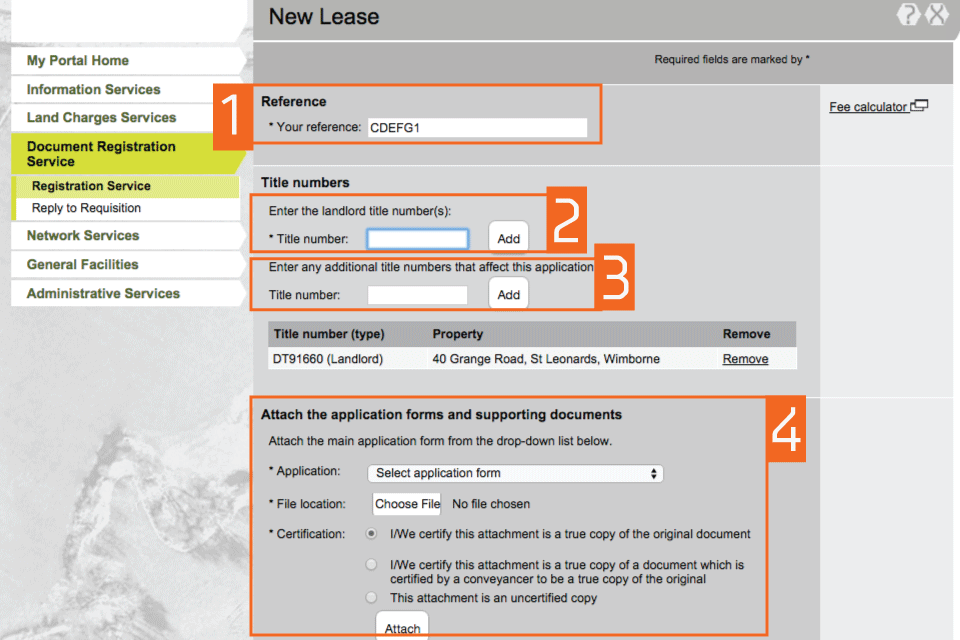Choose the uncertified copy radio option

coord(372,598)
